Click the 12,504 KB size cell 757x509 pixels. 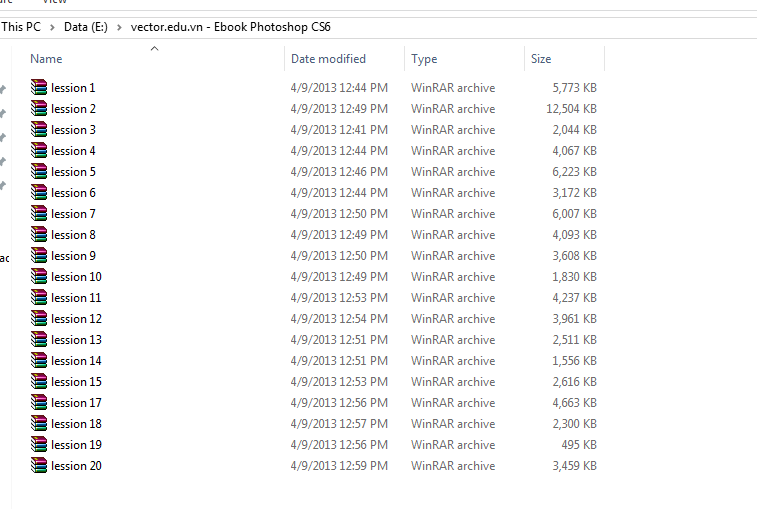coord(571,109)
